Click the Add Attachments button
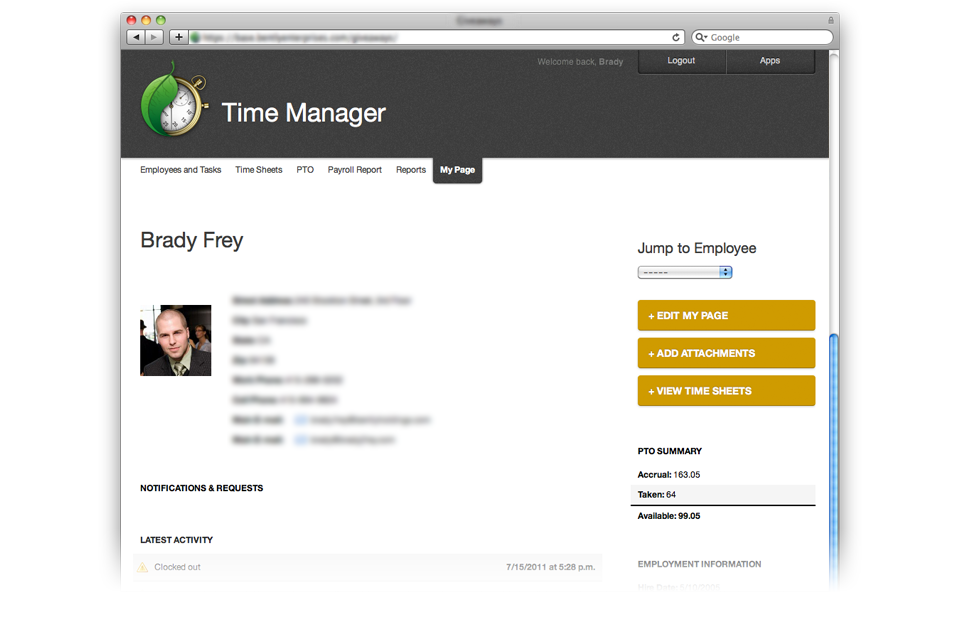Image resolution: width=960 pixels, height=643 pixels. [726, 354]
